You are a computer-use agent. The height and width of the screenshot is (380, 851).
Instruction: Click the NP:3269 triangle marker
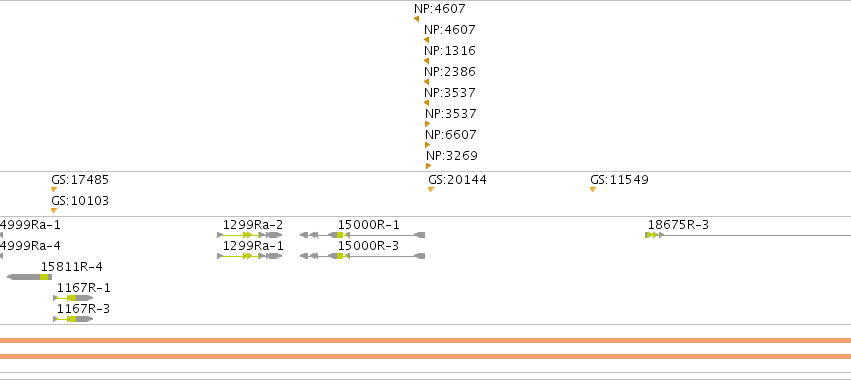[429, 167]
